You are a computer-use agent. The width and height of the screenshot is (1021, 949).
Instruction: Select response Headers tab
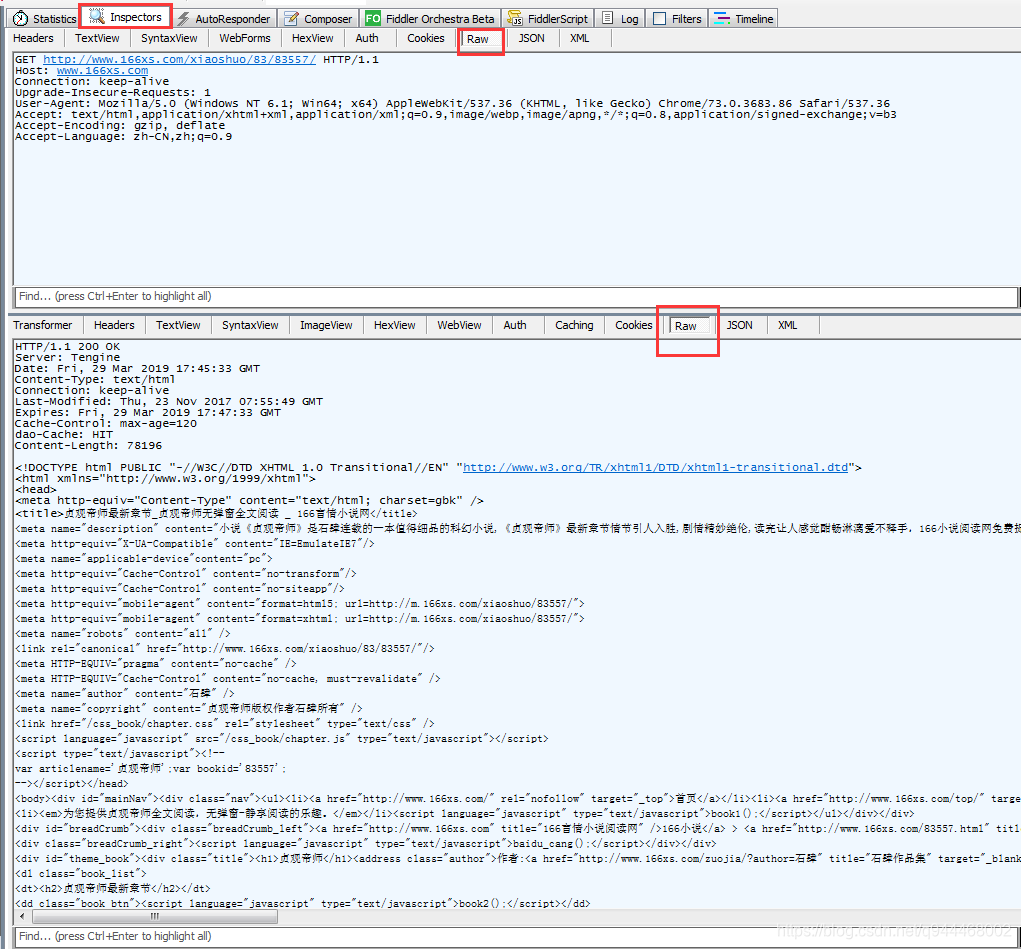(114, 325)
